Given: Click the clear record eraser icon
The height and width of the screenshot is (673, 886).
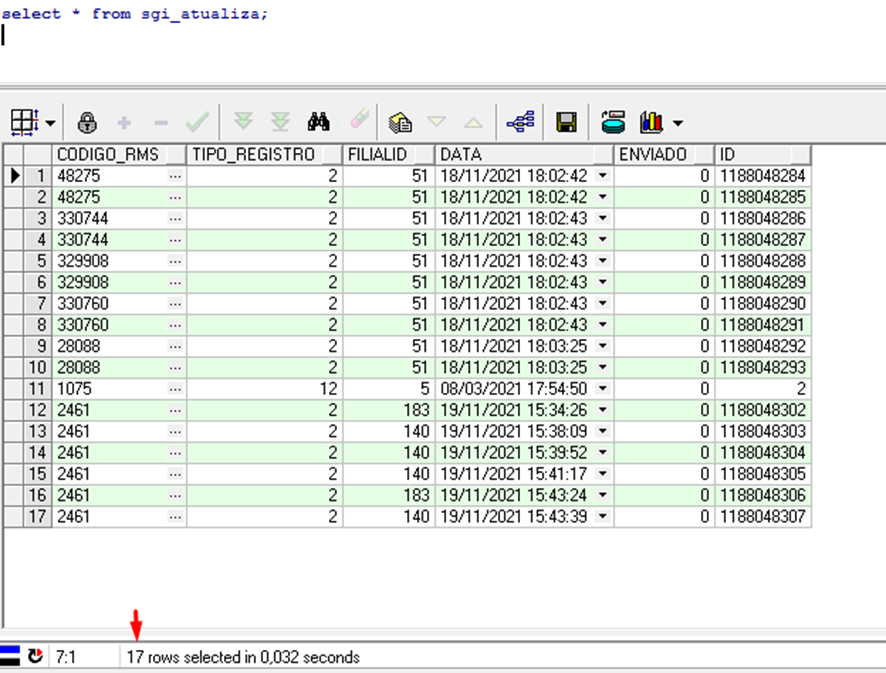Looking at the screenshot, I should point(359,120).
